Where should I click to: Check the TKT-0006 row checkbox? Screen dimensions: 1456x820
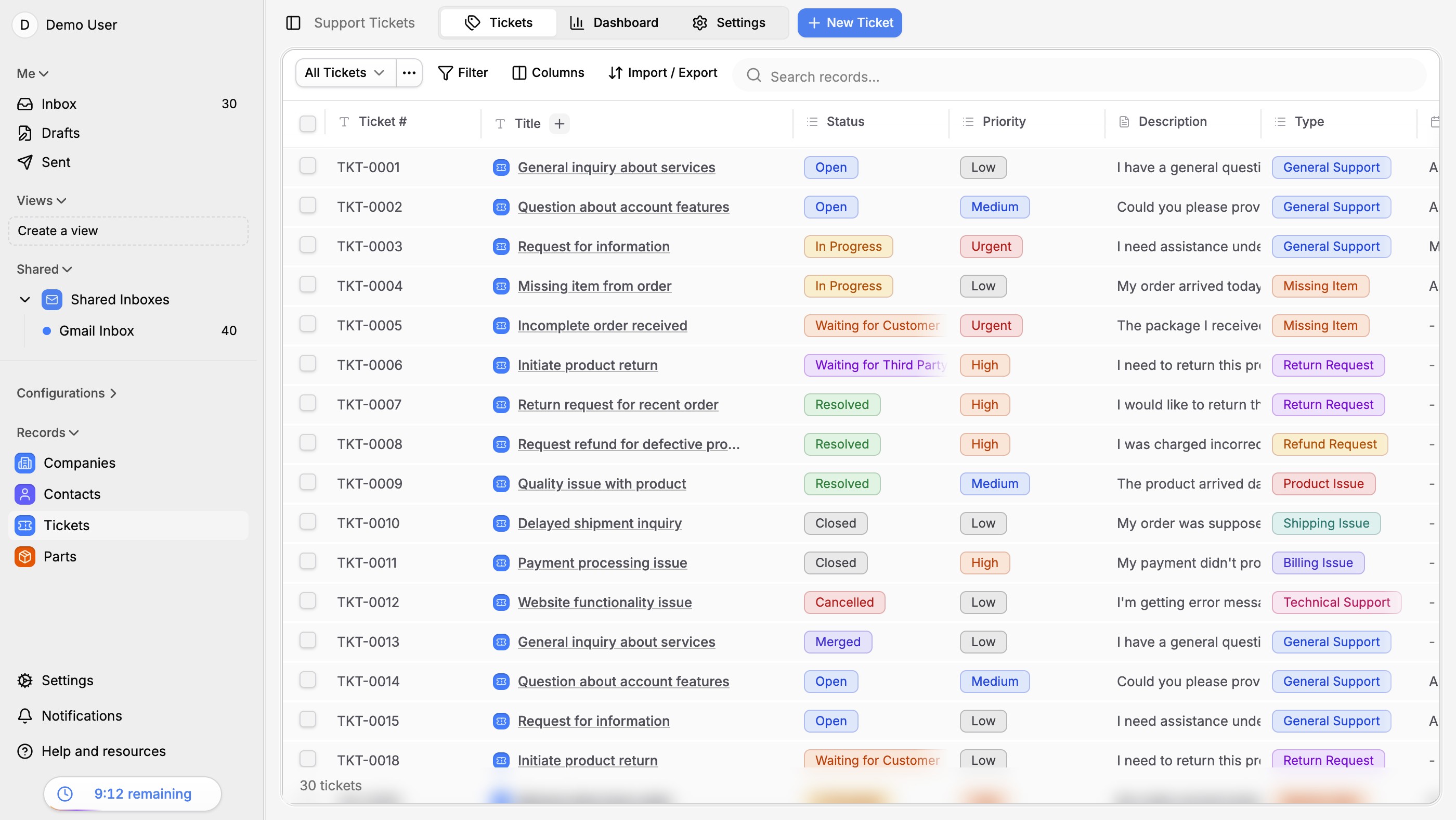(307, 364)
